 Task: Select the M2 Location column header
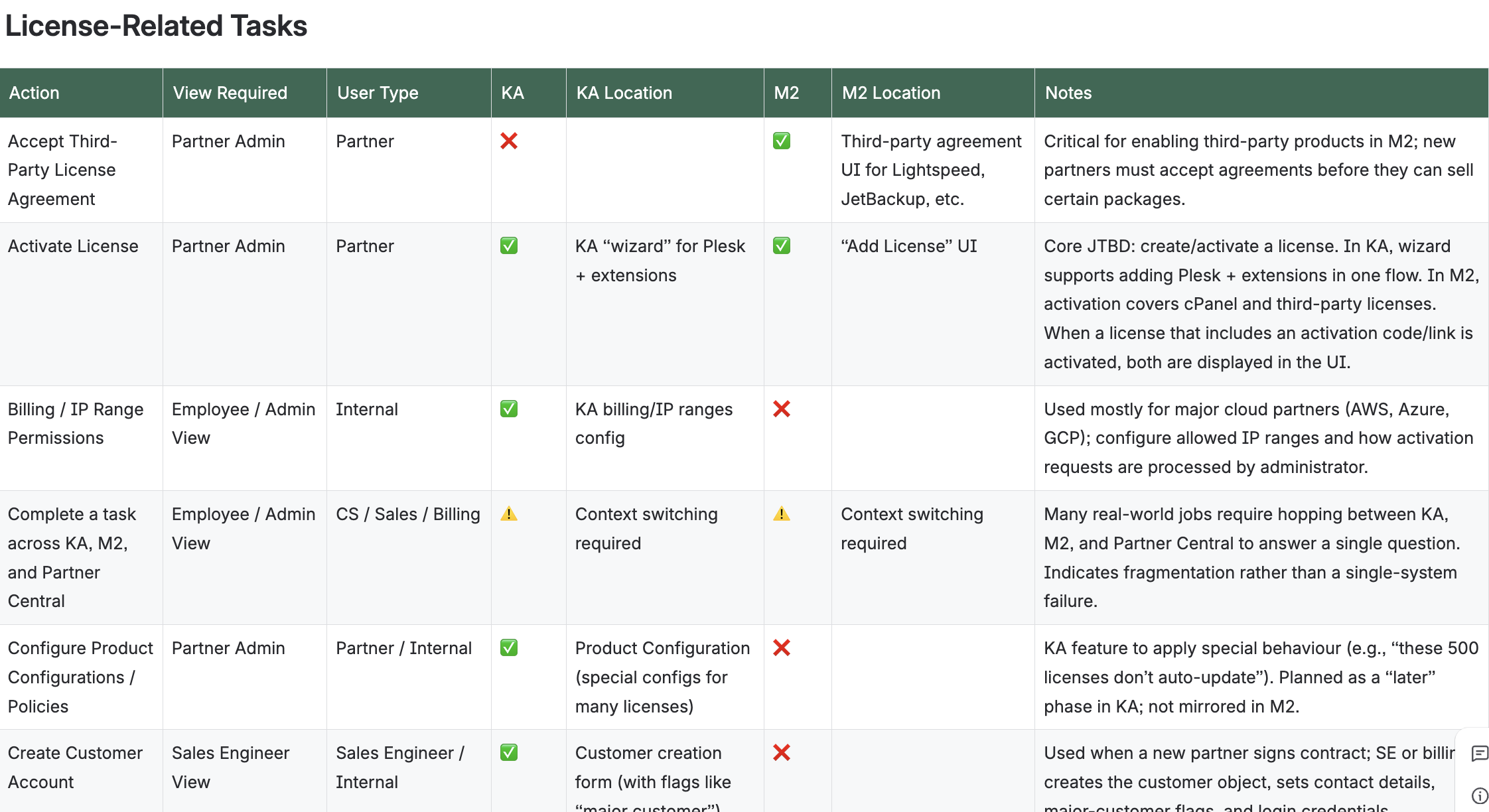pos(890,93)
